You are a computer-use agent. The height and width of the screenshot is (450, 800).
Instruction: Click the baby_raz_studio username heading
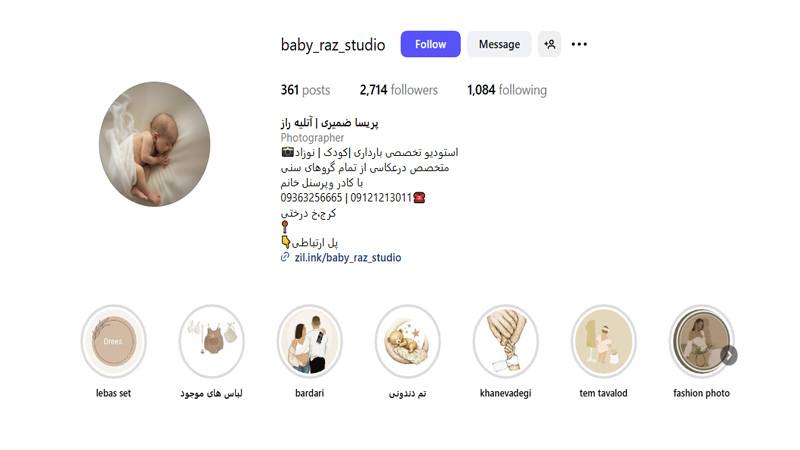click(x=333, y=45)
